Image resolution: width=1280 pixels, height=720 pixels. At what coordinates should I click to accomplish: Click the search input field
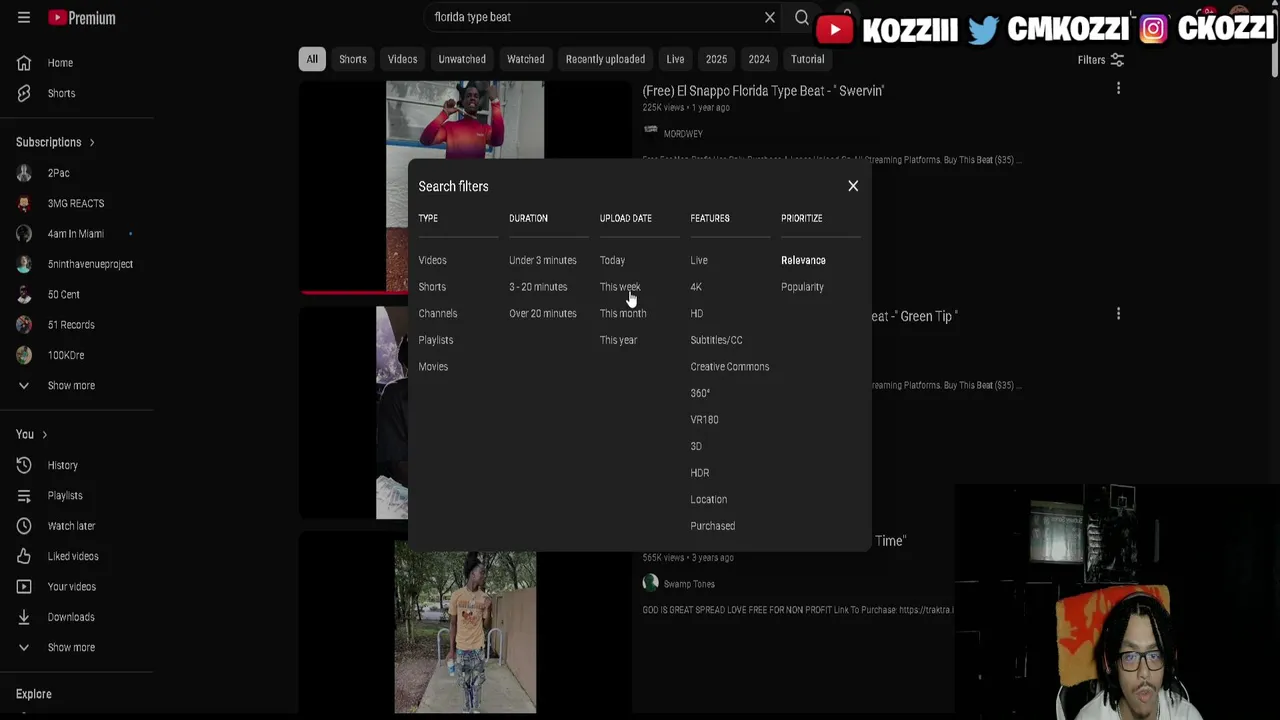click(595, 17)
